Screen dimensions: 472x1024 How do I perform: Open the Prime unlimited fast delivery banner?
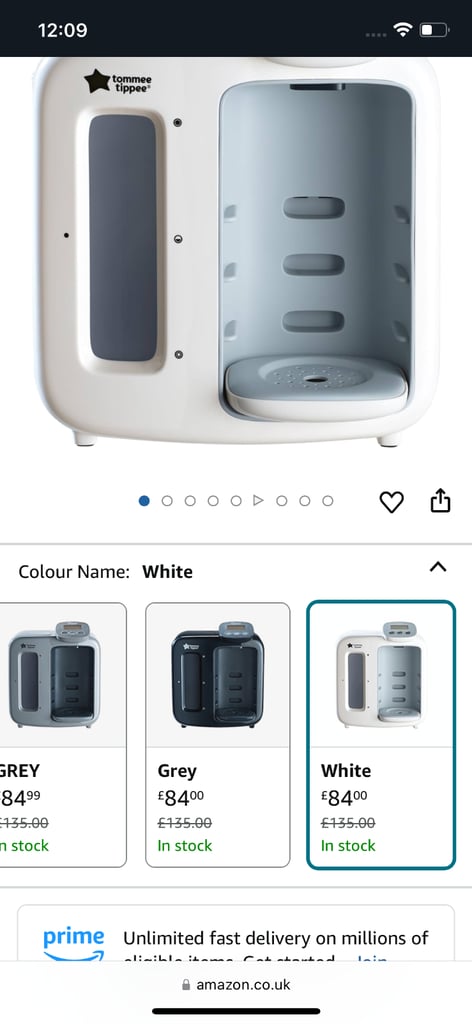pos(236,933)
